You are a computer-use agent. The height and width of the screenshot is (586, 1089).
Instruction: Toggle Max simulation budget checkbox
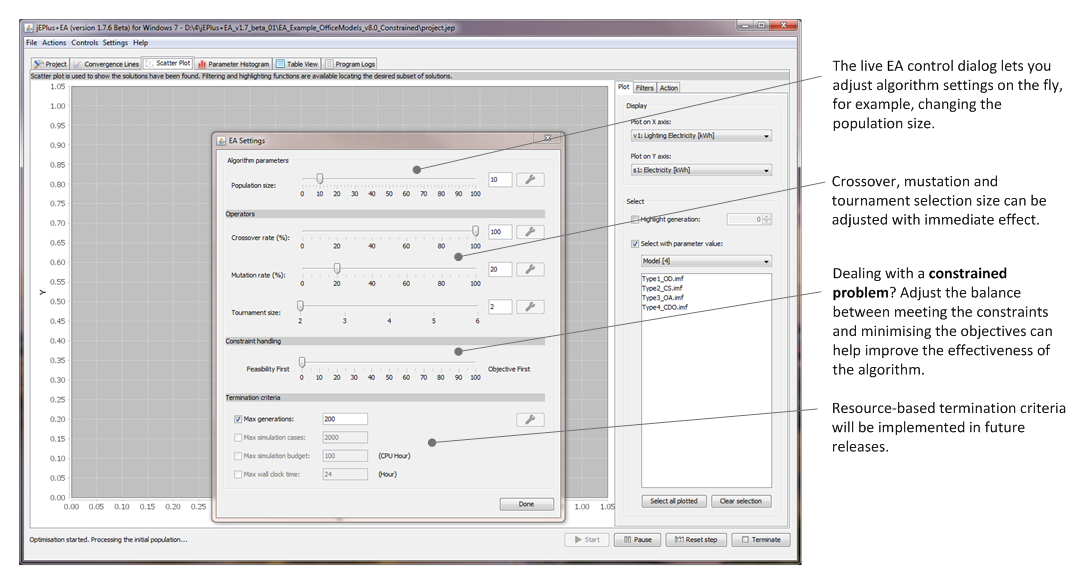pyautogui.click(x=238, y=456)
